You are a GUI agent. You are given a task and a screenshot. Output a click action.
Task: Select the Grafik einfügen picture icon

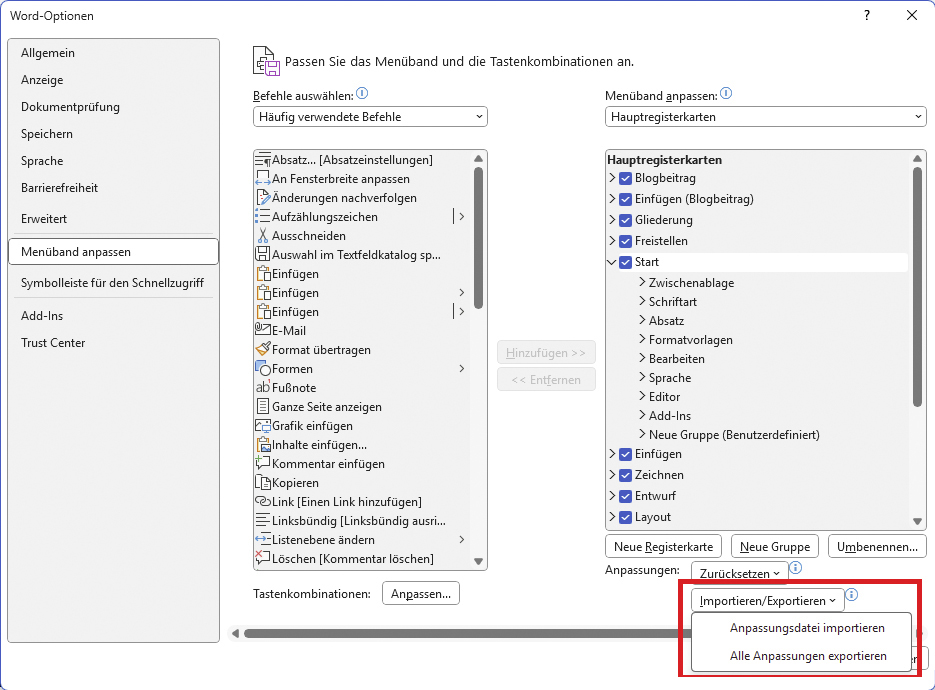(x=262, y=426)
